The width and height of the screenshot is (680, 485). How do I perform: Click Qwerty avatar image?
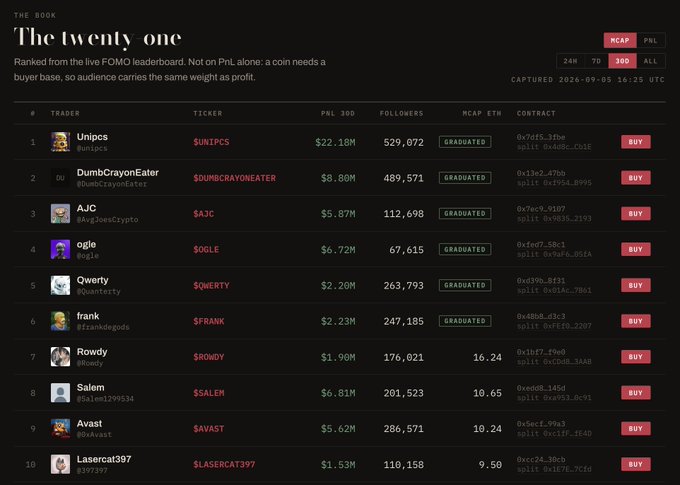click(x=60, y=285)
